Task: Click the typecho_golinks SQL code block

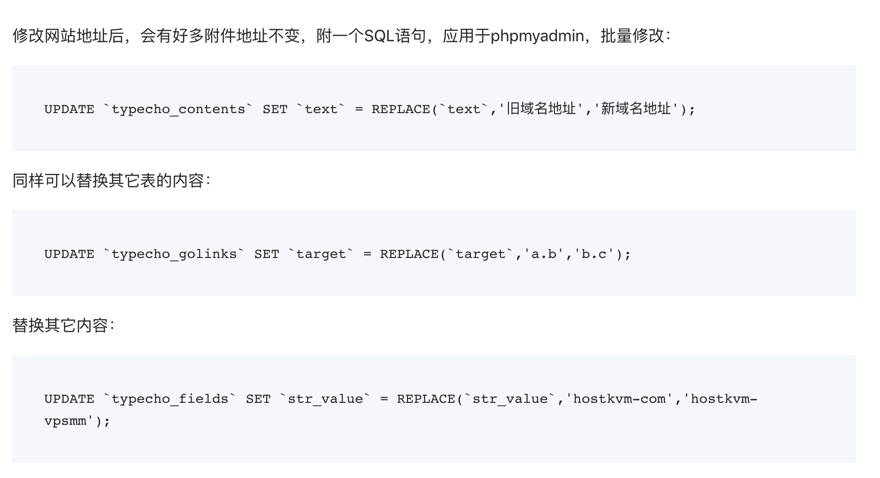Action: pos(434,253)
